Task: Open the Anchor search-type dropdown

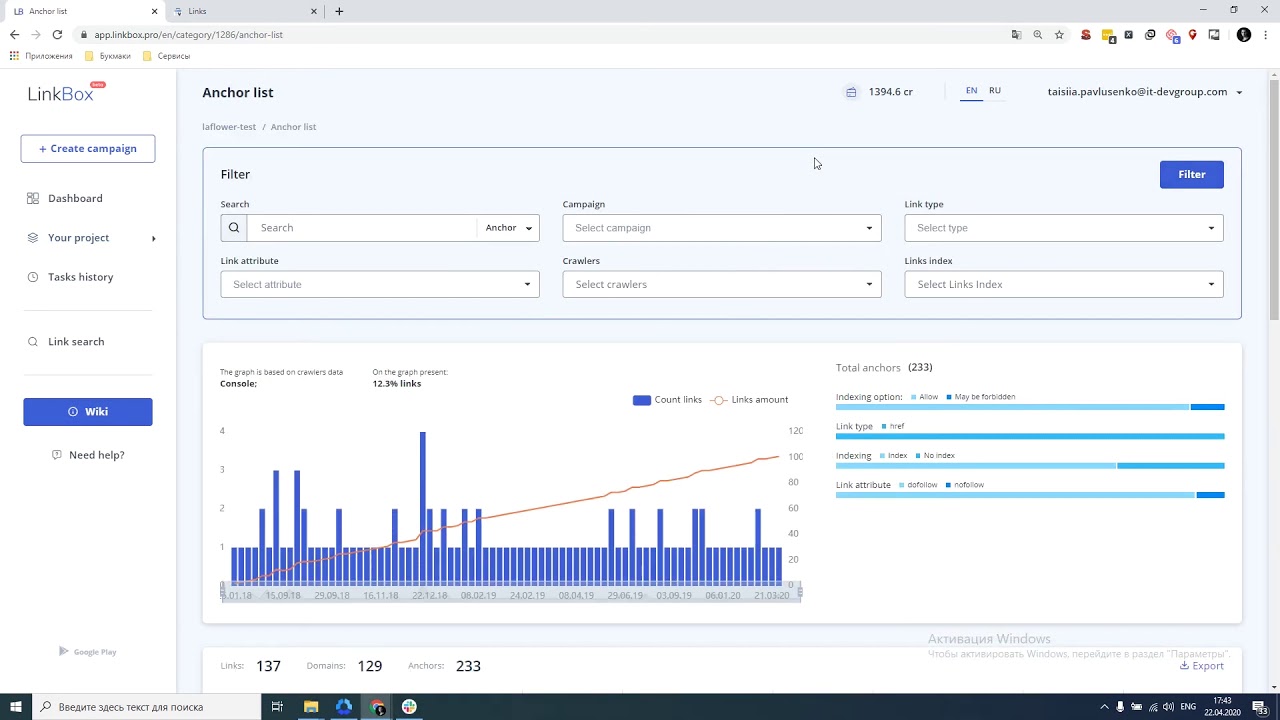Action: [x=508, y=228]
